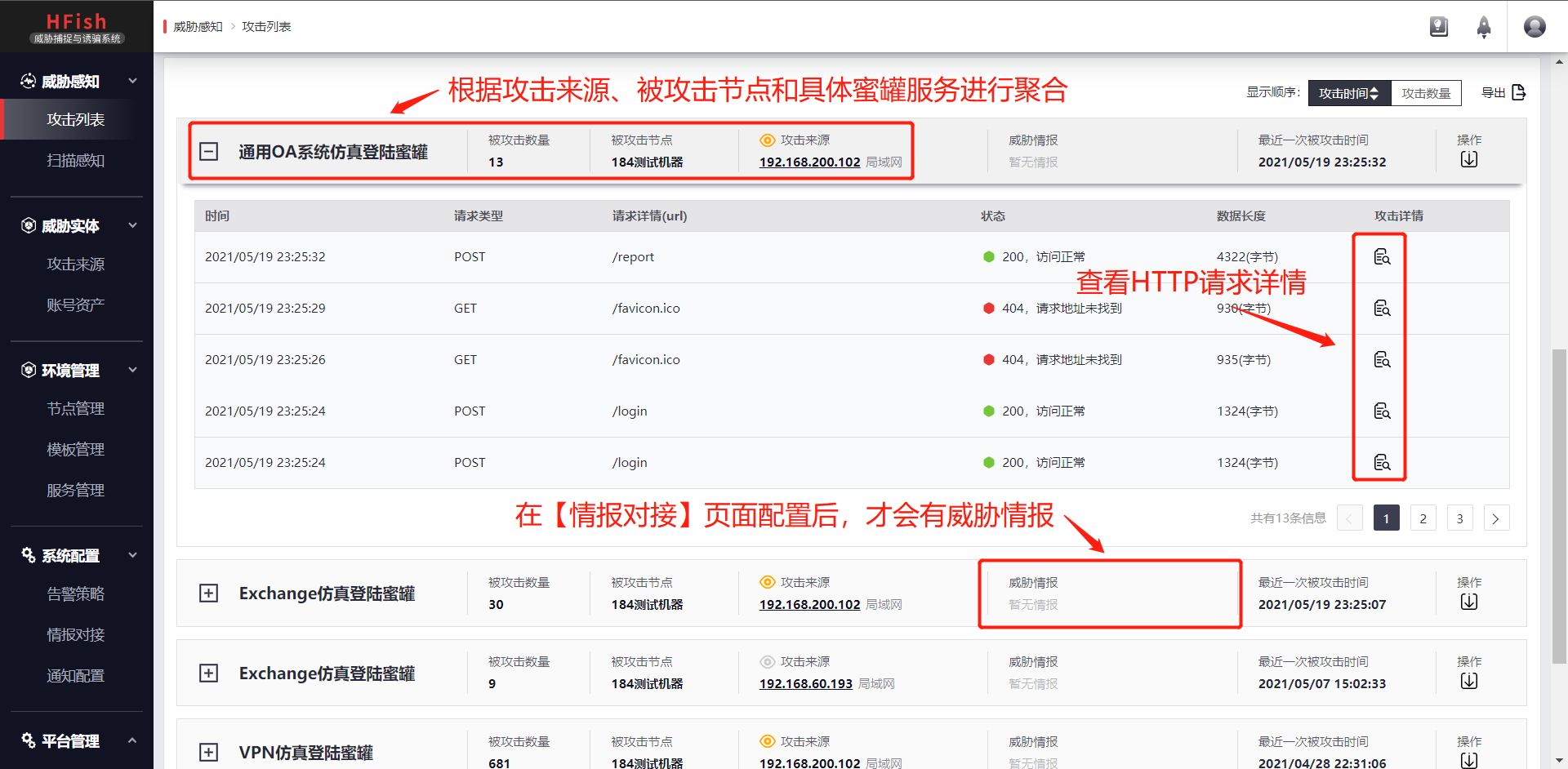Go to pagination page 3
This screenshot has height=769, width=1568.
coord(1459,518)
